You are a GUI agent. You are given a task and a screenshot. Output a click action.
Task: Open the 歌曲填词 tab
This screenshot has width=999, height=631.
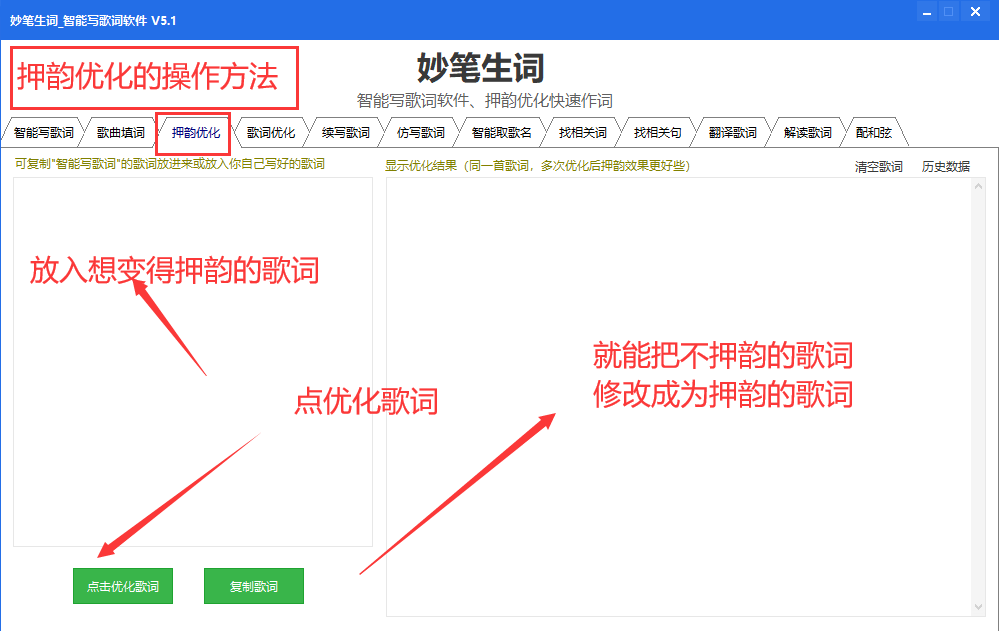pos(120,133)
